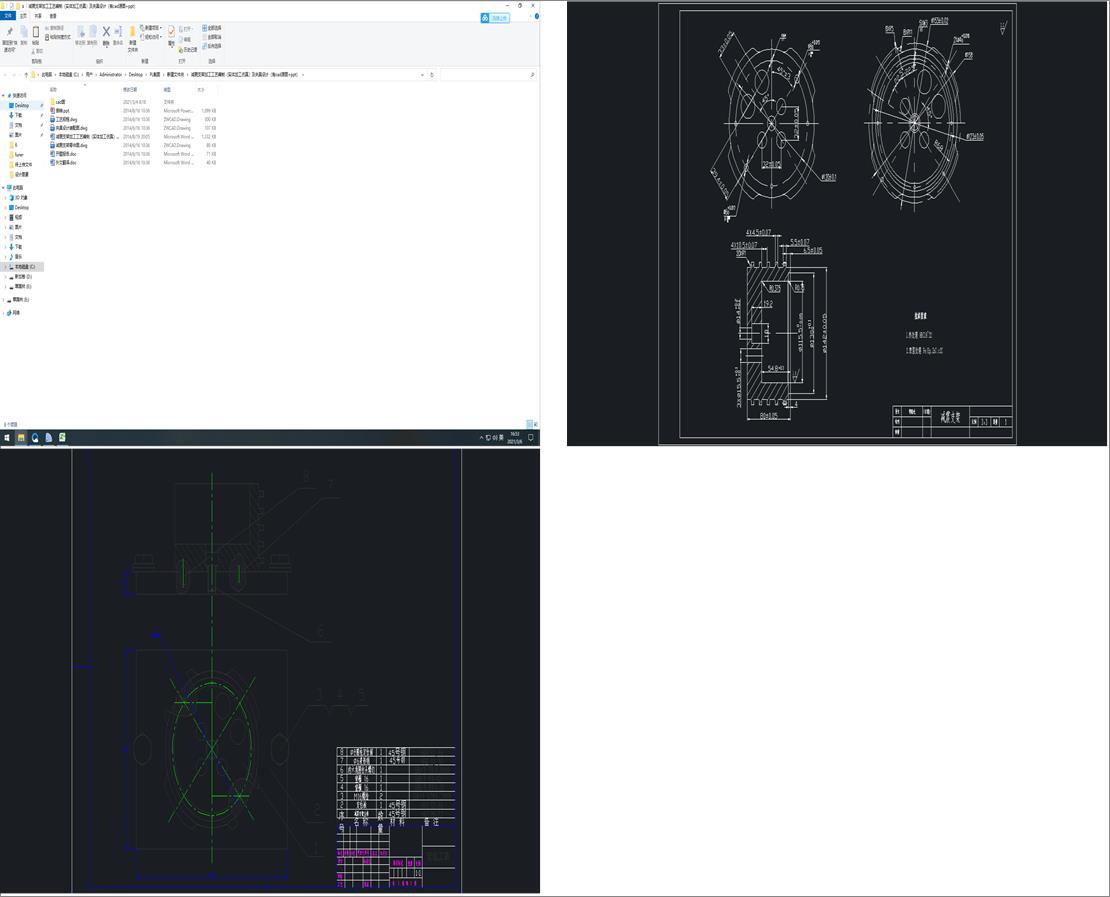The height and width of the screenshot is (897, 1110).
Task: Click the New Folder icon in ribbon
Action: [x=132, y=33]
